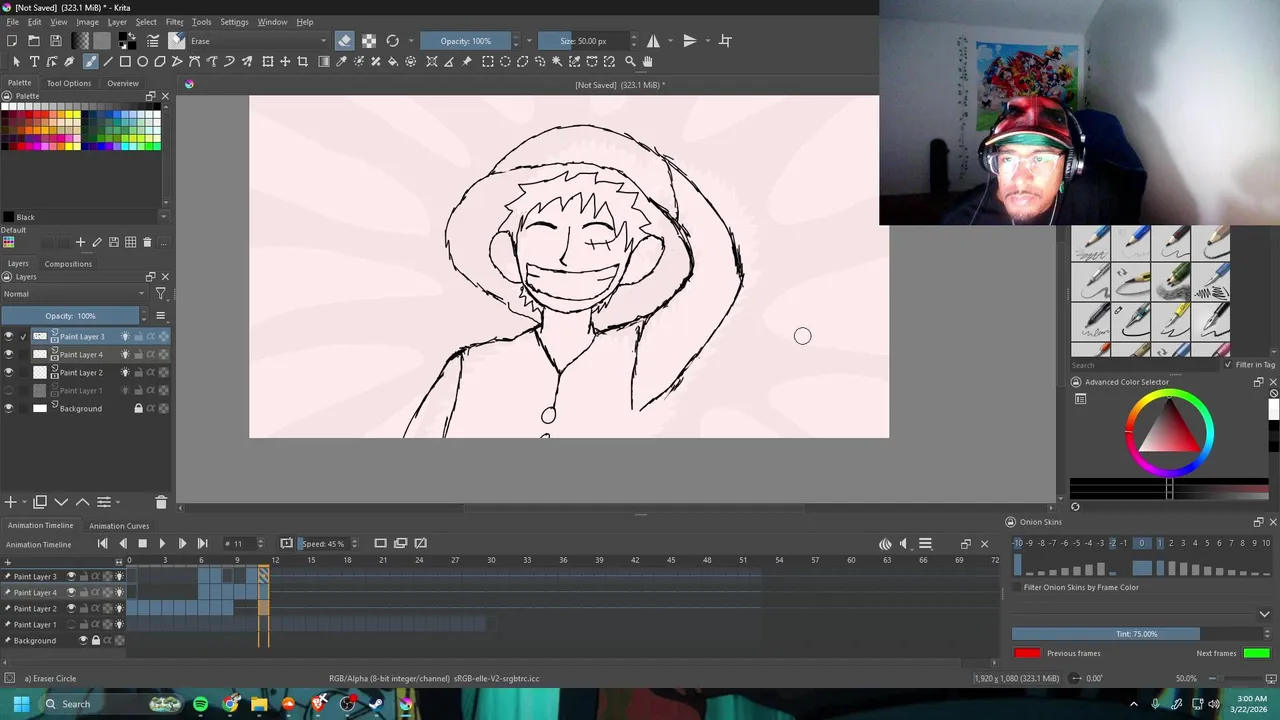Hide the Background layer in Layers panel
Image resolution: width=1280 pixels, height=720 pixels.
coord(9,409)
